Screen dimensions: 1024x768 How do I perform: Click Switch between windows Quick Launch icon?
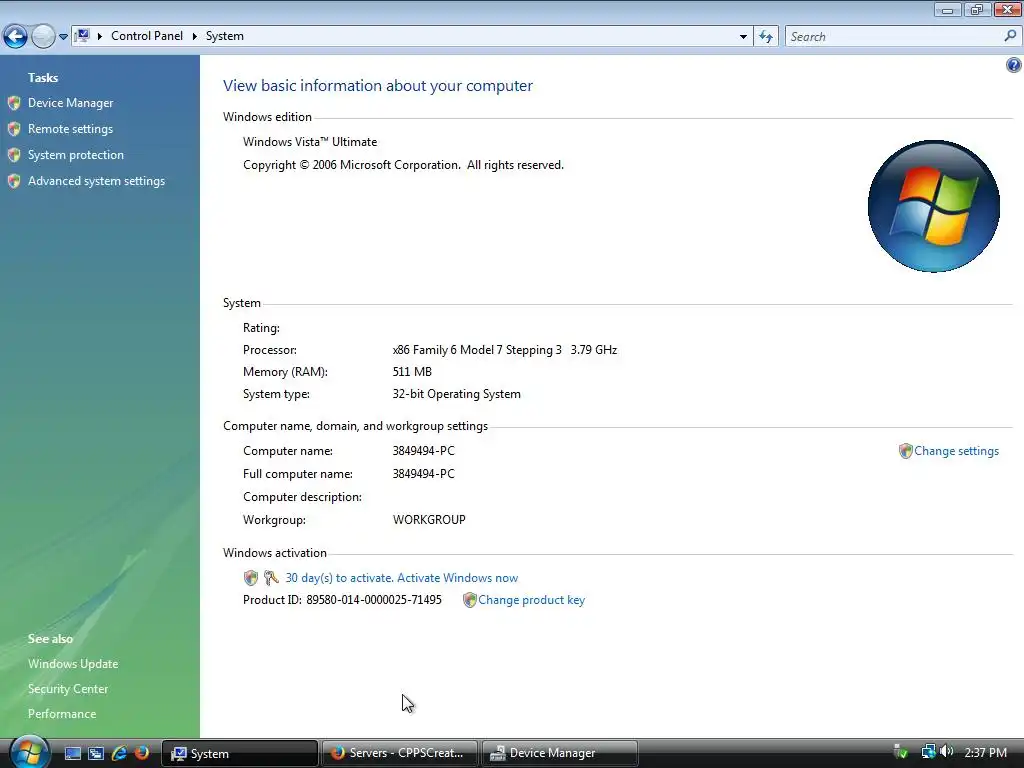click(x=96, y=753)
